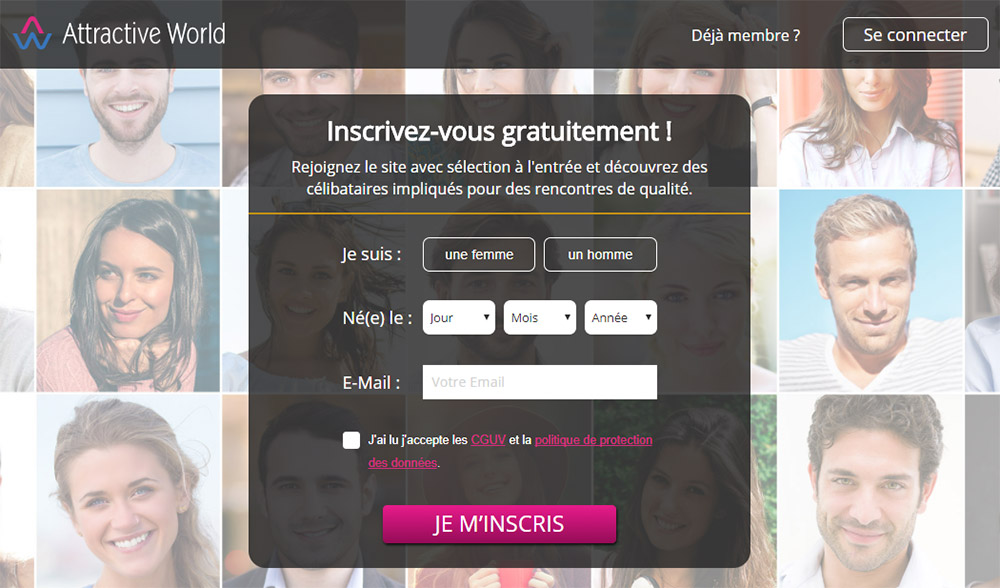Select "un homme" gender option
The image size is (1000, 588).
coord(600,254)
